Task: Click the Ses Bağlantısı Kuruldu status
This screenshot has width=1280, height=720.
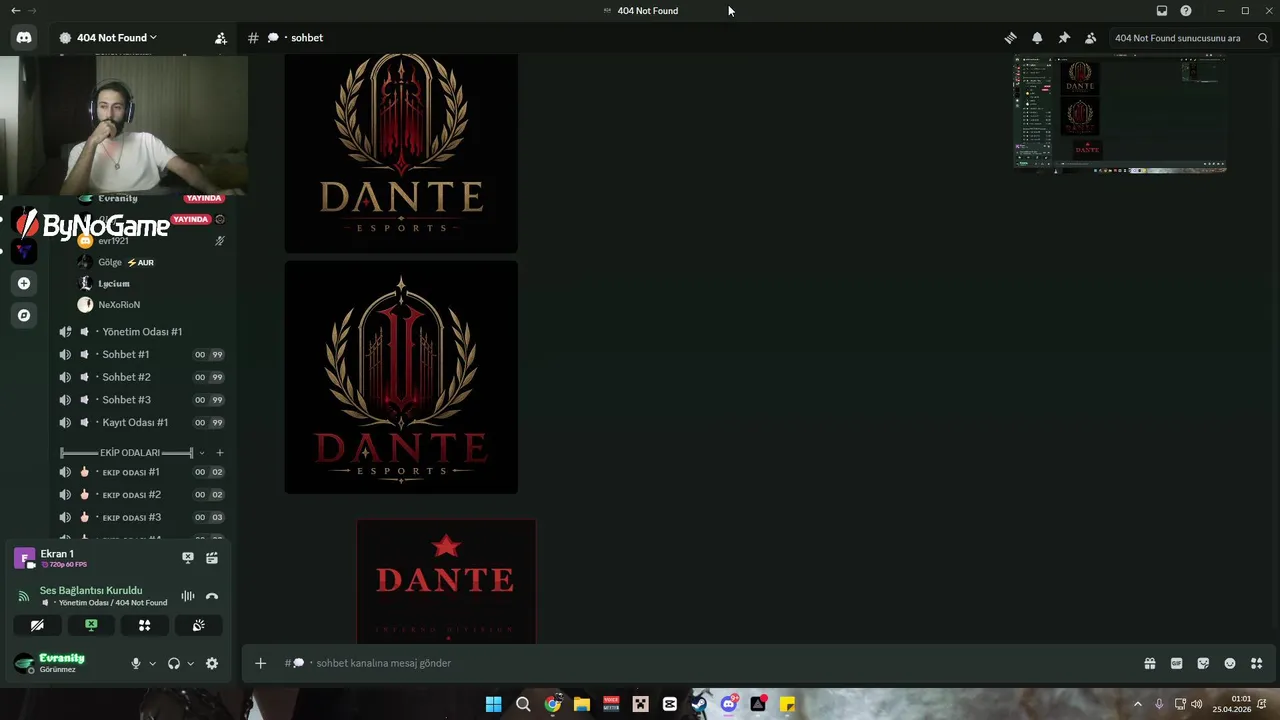Action: click(91, 591)
